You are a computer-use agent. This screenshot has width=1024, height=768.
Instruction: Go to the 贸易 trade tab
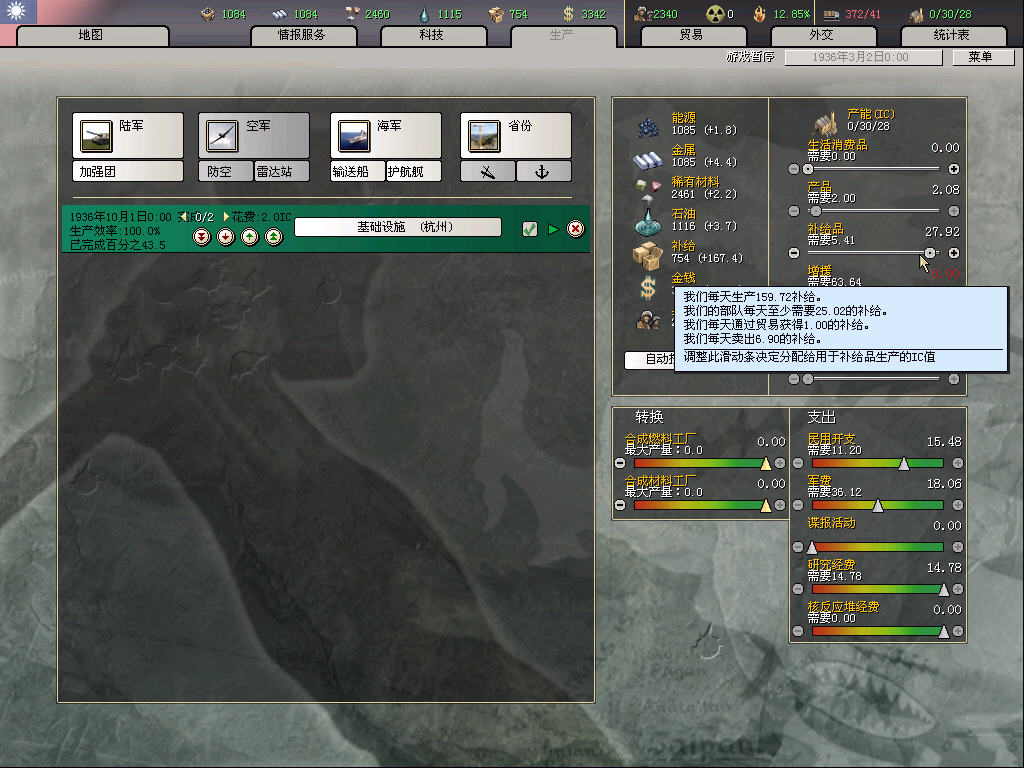click(692, 35)
